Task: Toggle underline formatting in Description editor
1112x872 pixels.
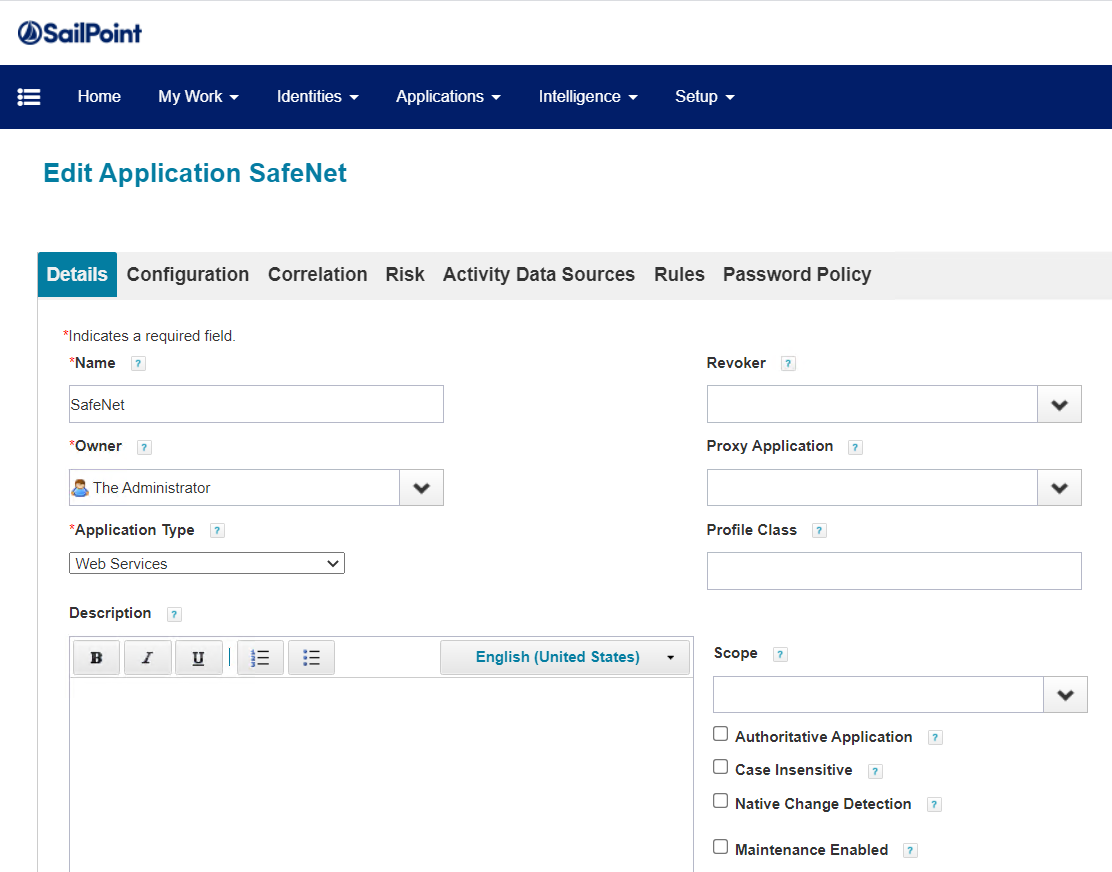Action: (199, 658)
